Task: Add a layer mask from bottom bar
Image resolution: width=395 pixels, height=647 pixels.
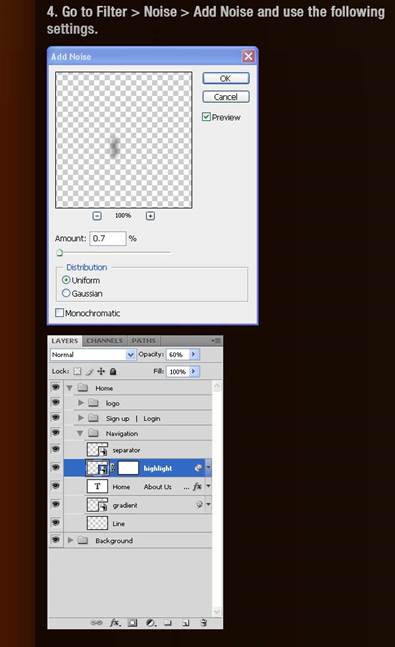Action: pyautogui.click(x=132, y=623)
